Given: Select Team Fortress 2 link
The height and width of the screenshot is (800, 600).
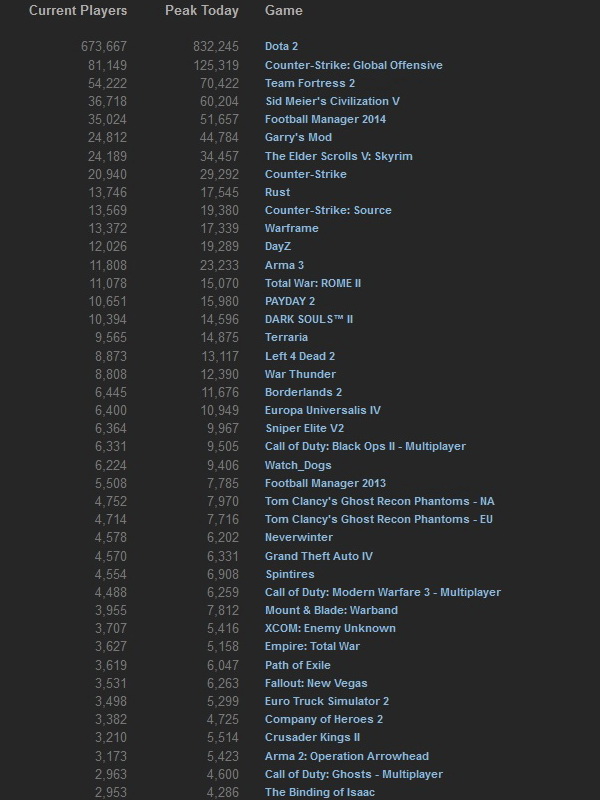Looking at the screenshot, I should (x=310, y=83).
